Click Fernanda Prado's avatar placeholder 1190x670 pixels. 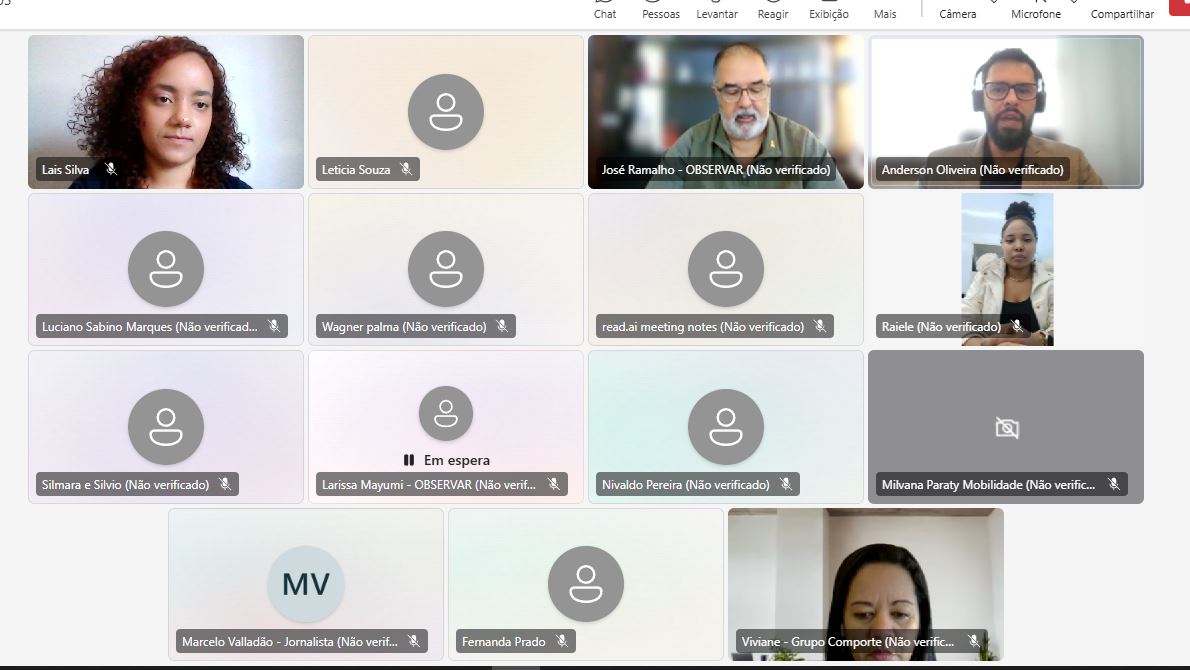coord(586,584)
